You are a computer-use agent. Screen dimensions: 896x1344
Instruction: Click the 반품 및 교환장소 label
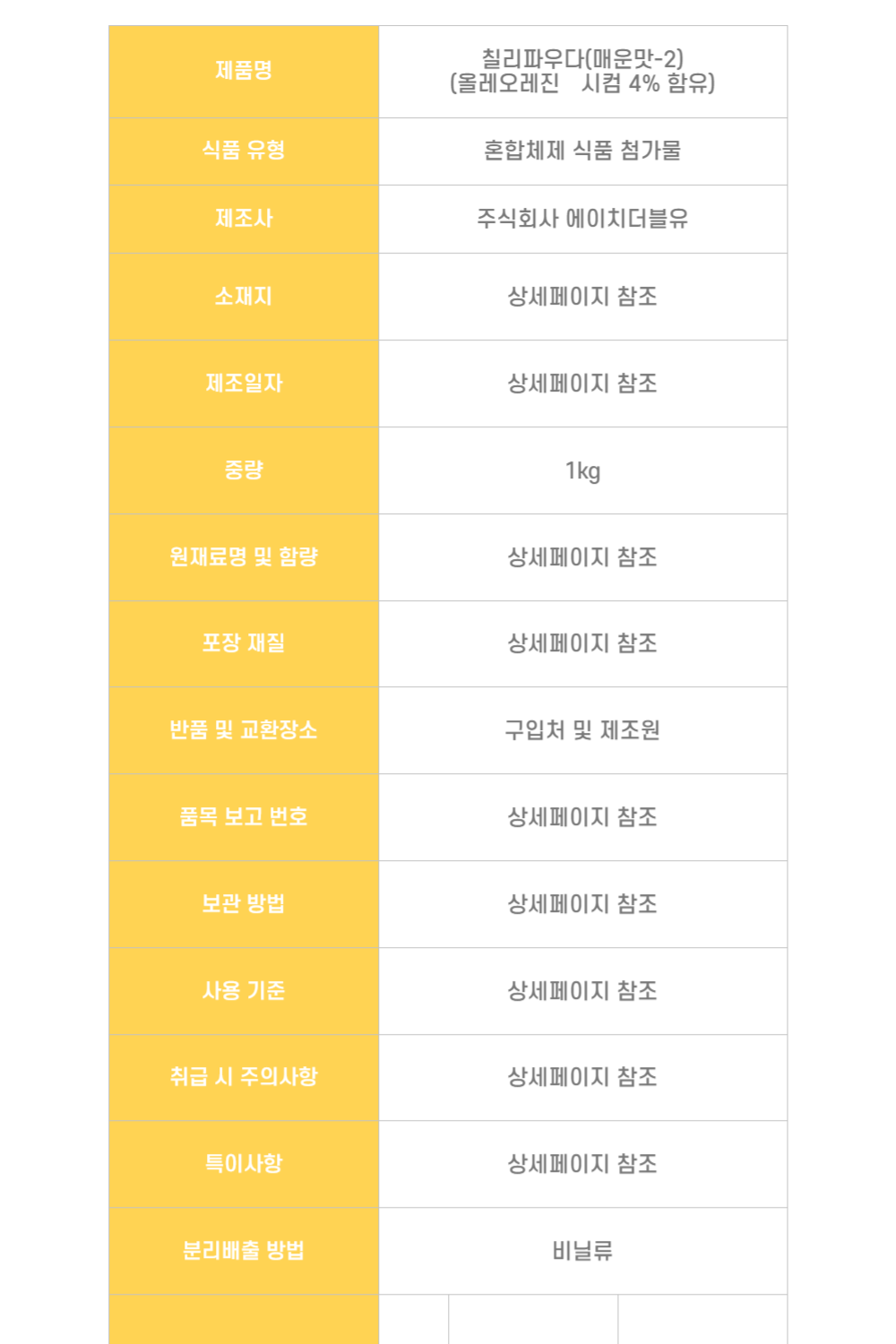coord(244,730)
